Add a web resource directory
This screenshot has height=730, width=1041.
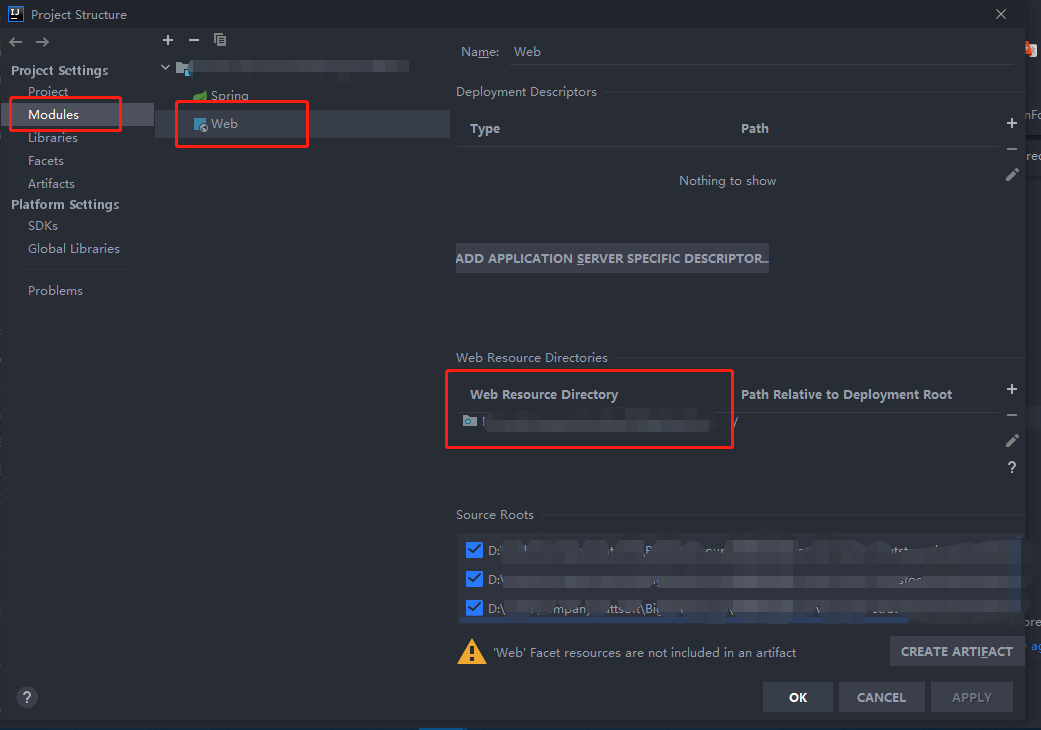[1012, 389]
